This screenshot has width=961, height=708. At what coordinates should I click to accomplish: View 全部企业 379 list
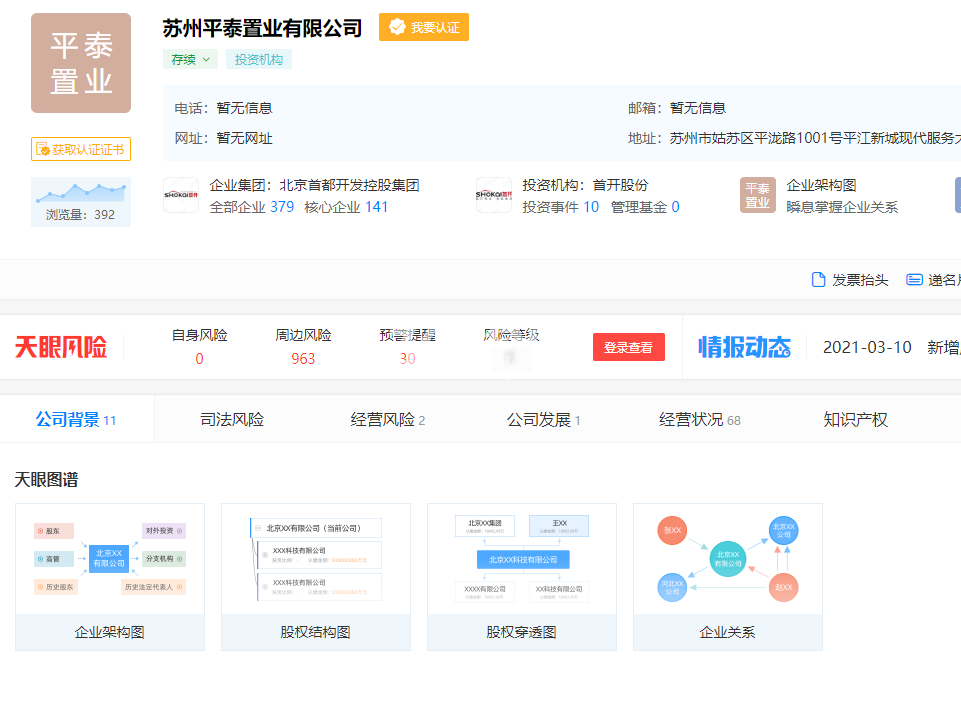coord(251,207)
